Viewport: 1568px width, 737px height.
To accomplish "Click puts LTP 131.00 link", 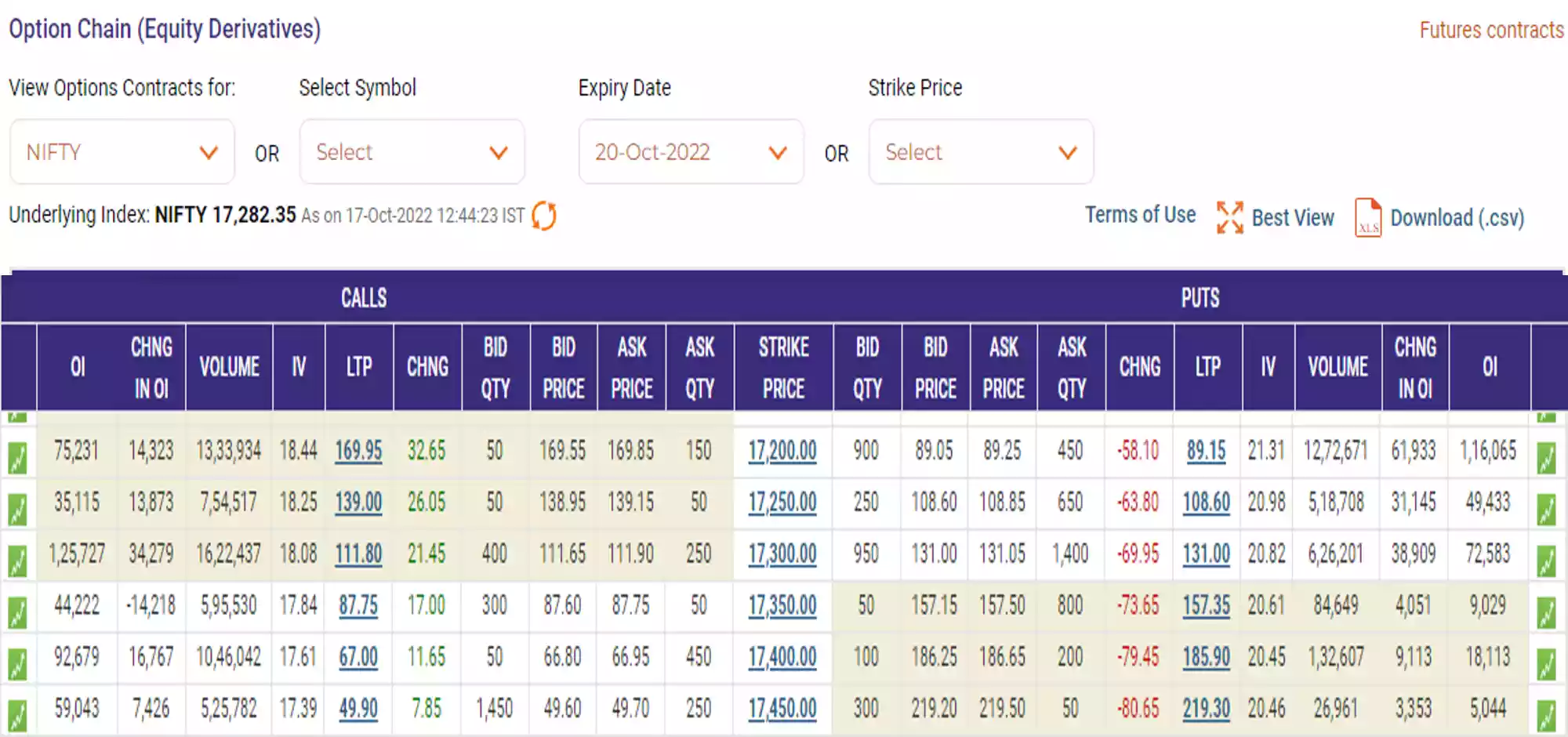I will pyautogui.click(x=1206, y=554).
